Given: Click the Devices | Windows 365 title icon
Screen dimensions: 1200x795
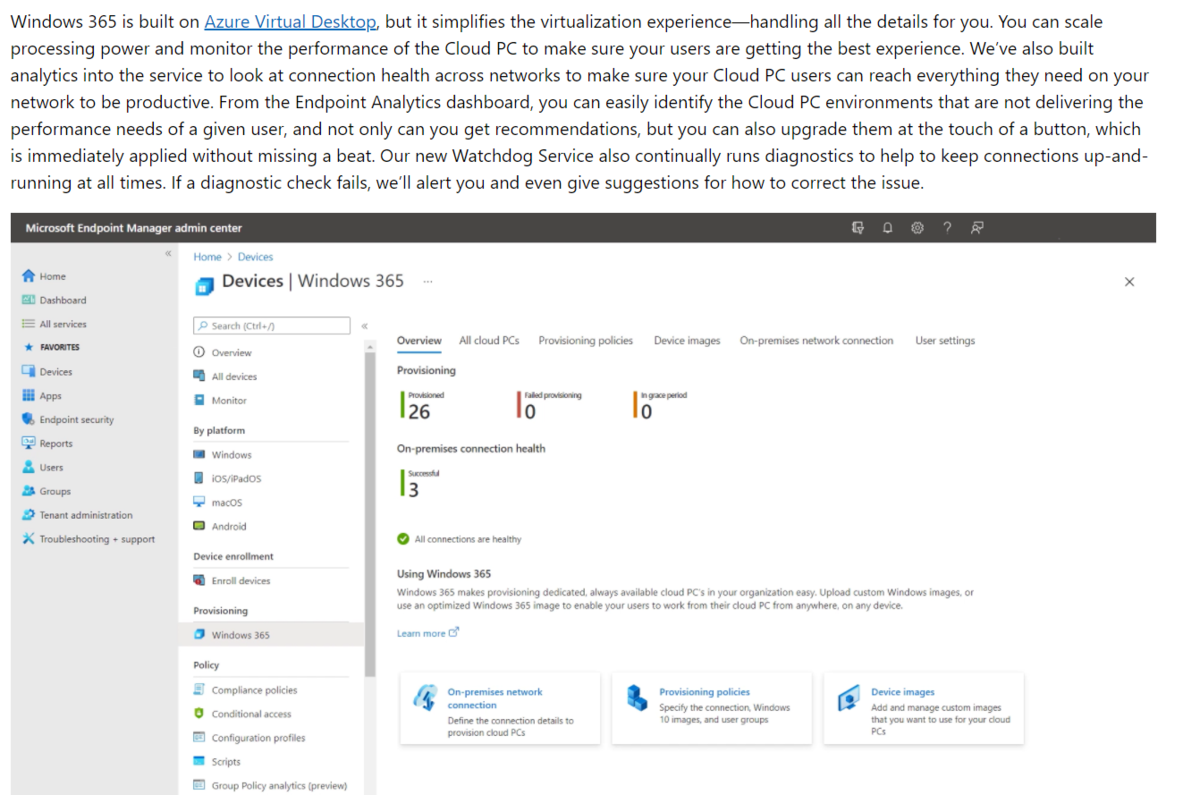Looking at the screenshot, I should coord(204,285).
